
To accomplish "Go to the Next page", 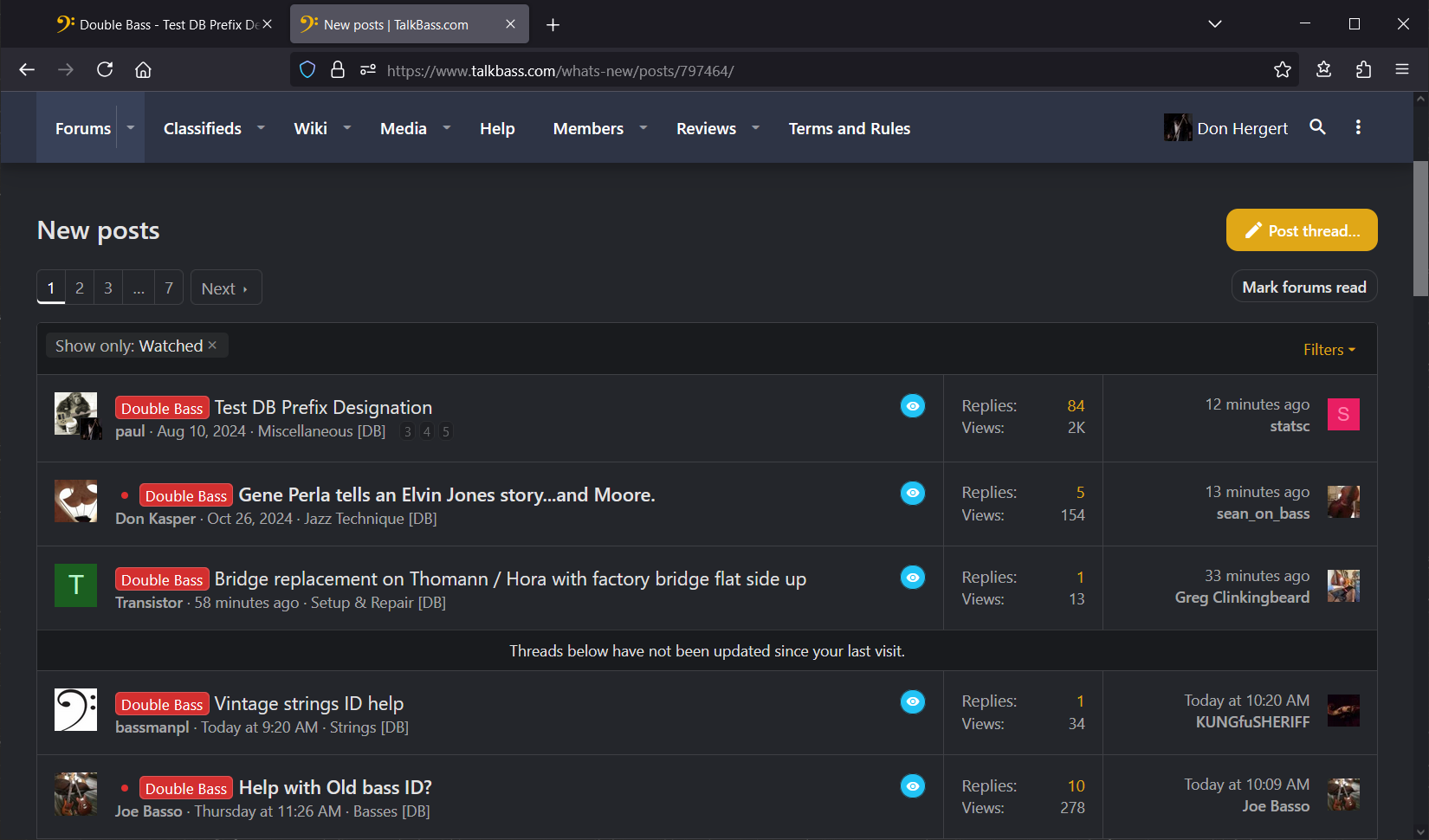I will [x=225, y=288].
